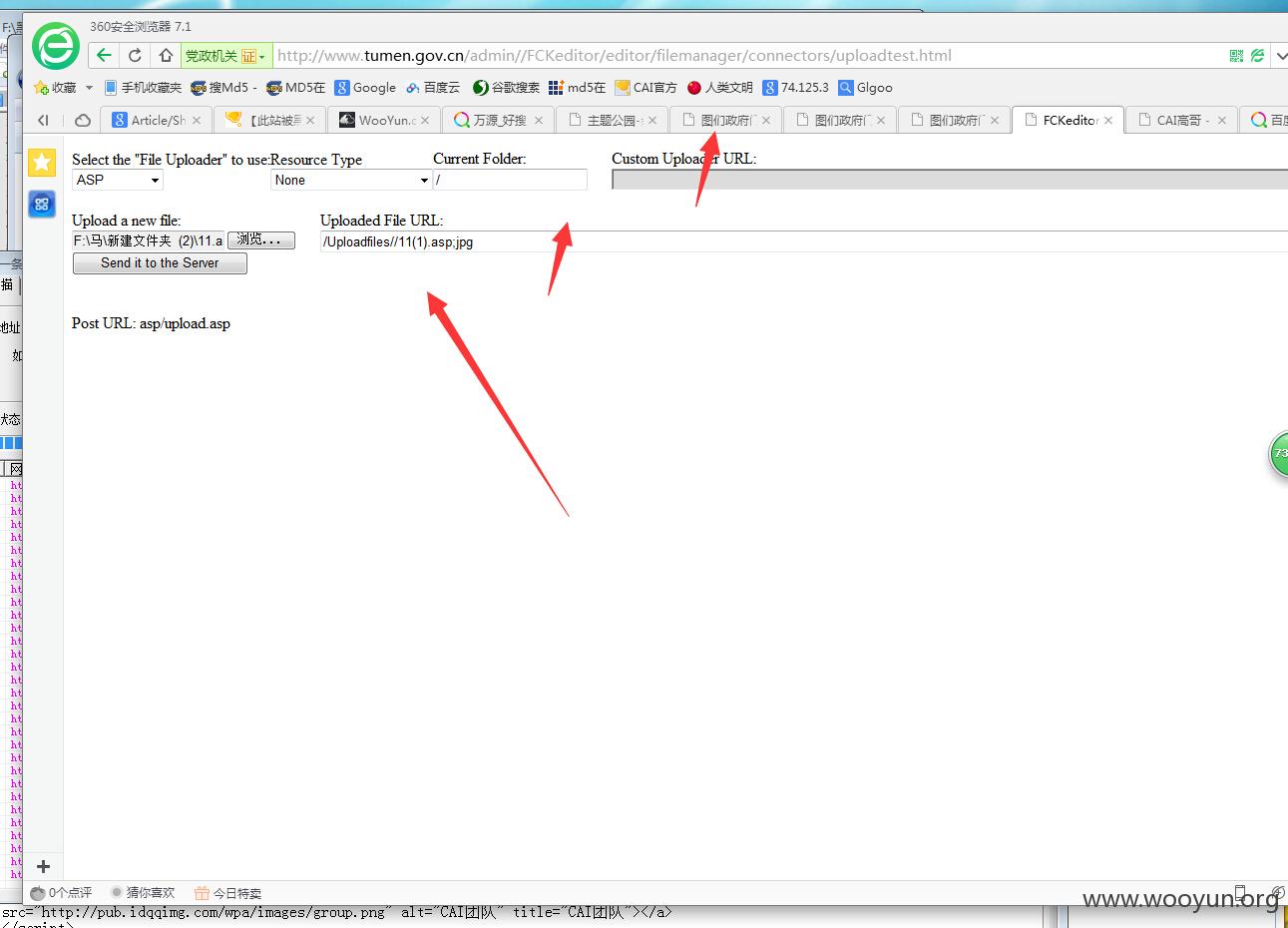This screenshot has height=928, width=1288.
Task: Click the tab list back arrow icon
Action: pyautogui.click(x=43, y=120)
